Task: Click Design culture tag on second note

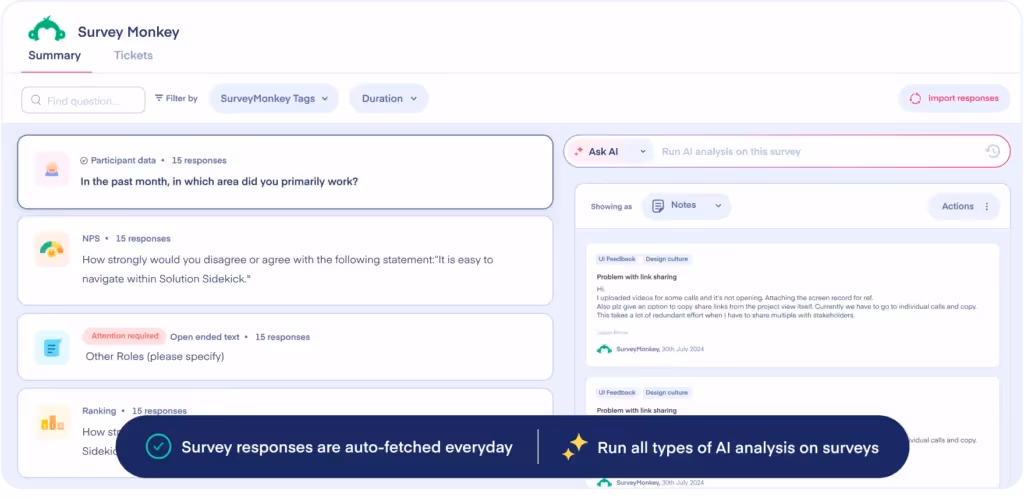Action: [666, 393]
